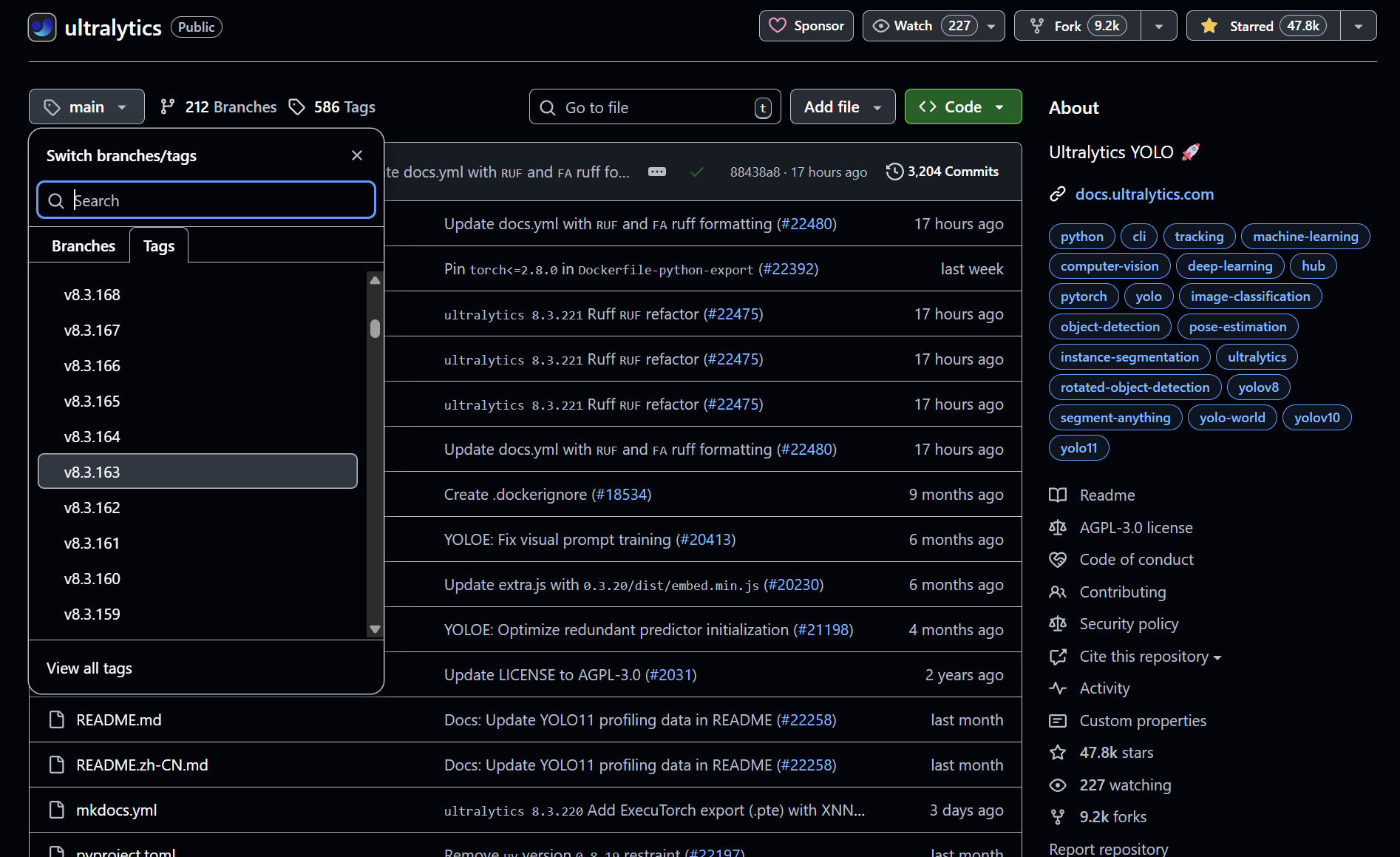
Task: Open the 3,204 Commits history link
Action: tap(942, 172)
